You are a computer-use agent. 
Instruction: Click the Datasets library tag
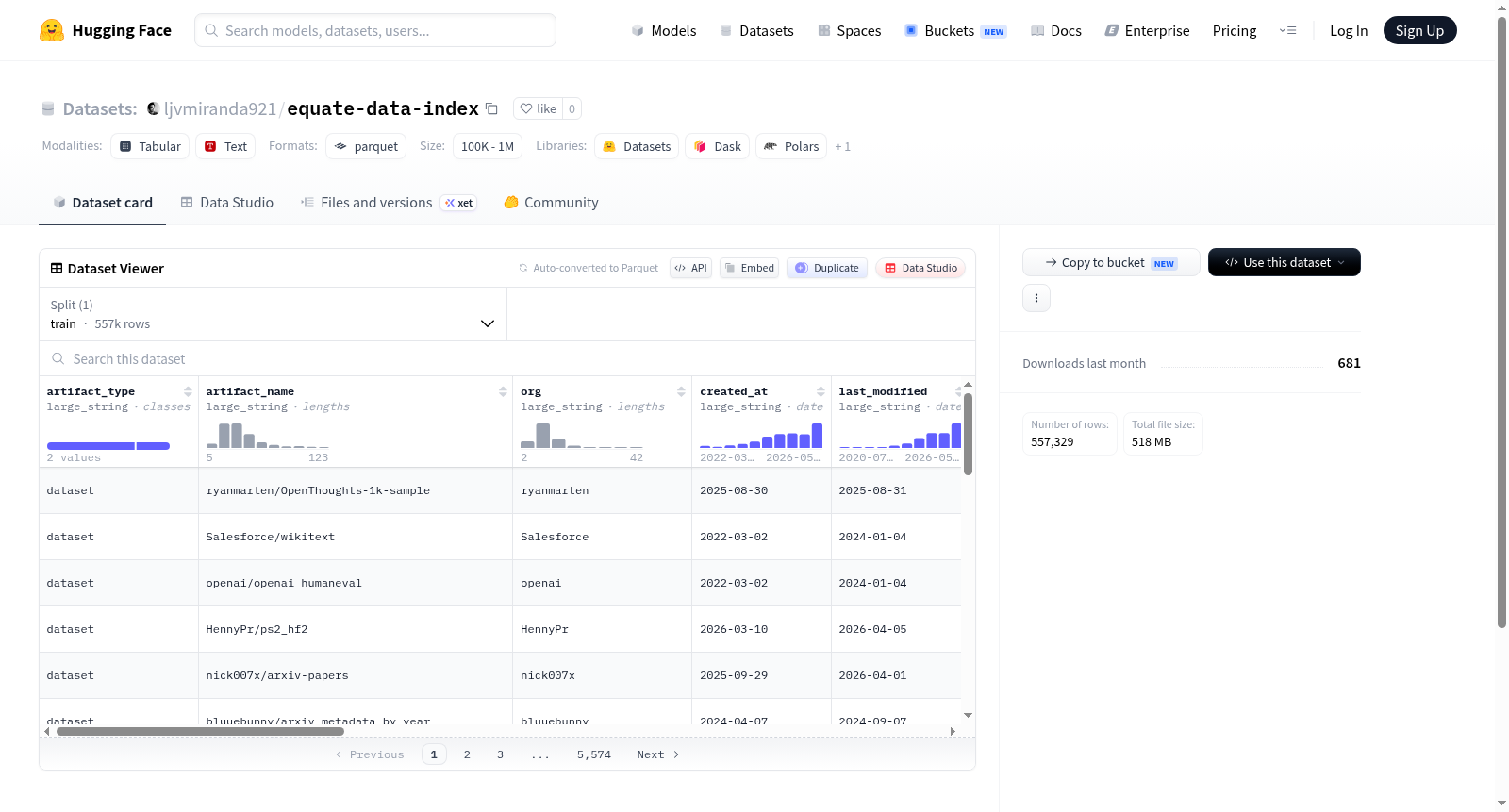click(637, 146)
